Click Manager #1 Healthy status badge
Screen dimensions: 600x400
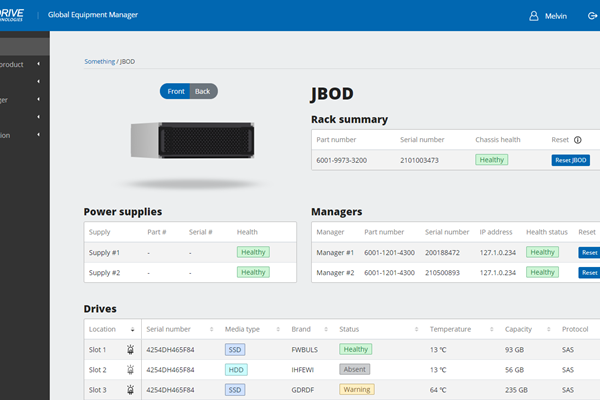[x=543, y=252]
